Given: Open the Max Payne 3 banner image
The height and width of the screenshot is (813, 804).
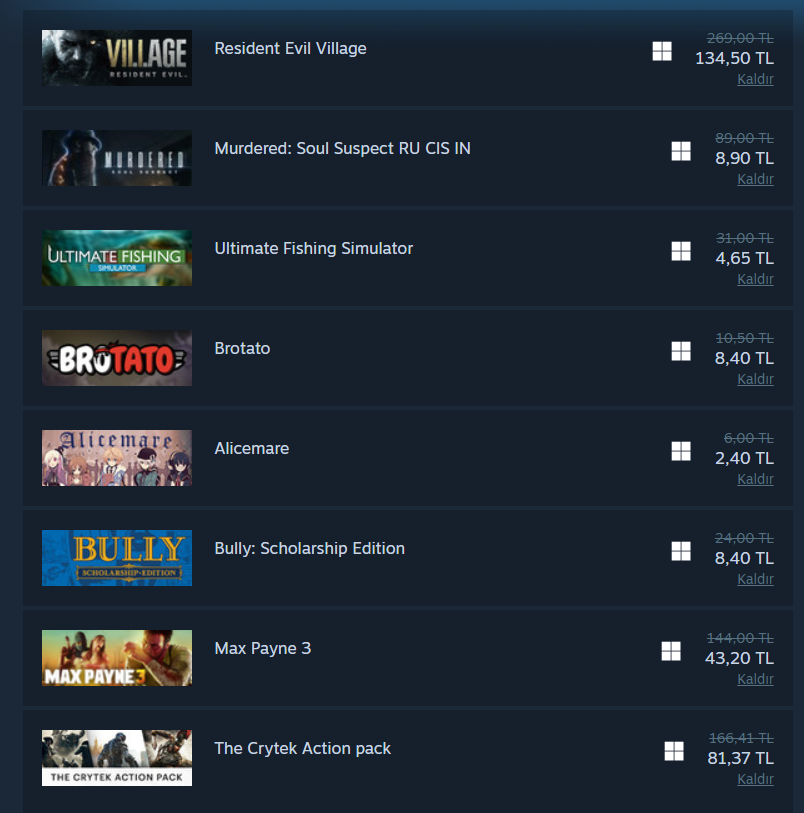Looking at the screenshot, I should coord(117,658).
